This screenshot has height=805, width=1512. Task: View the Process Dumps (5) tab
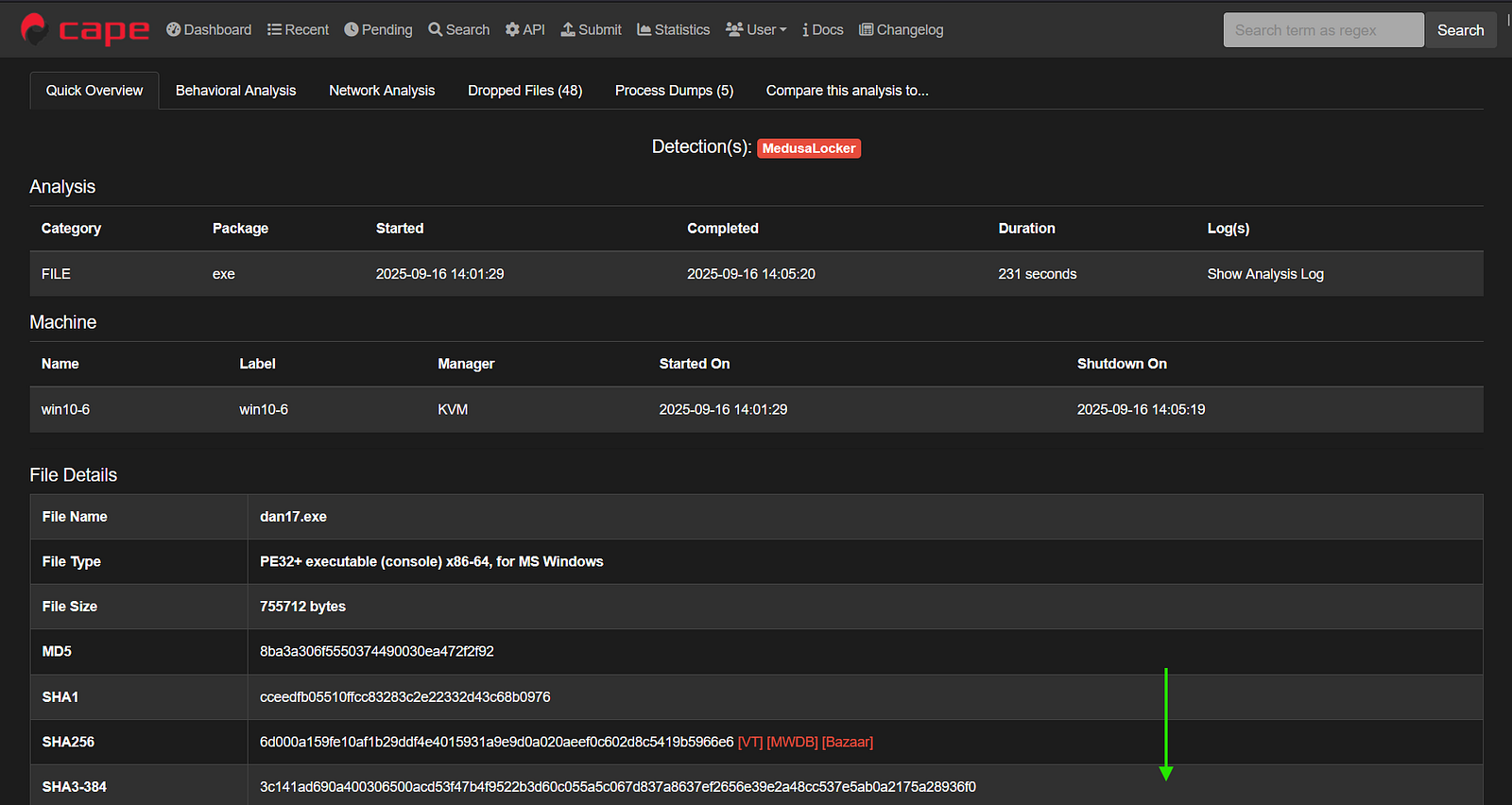pyautogui.click(x=674, y=91)
